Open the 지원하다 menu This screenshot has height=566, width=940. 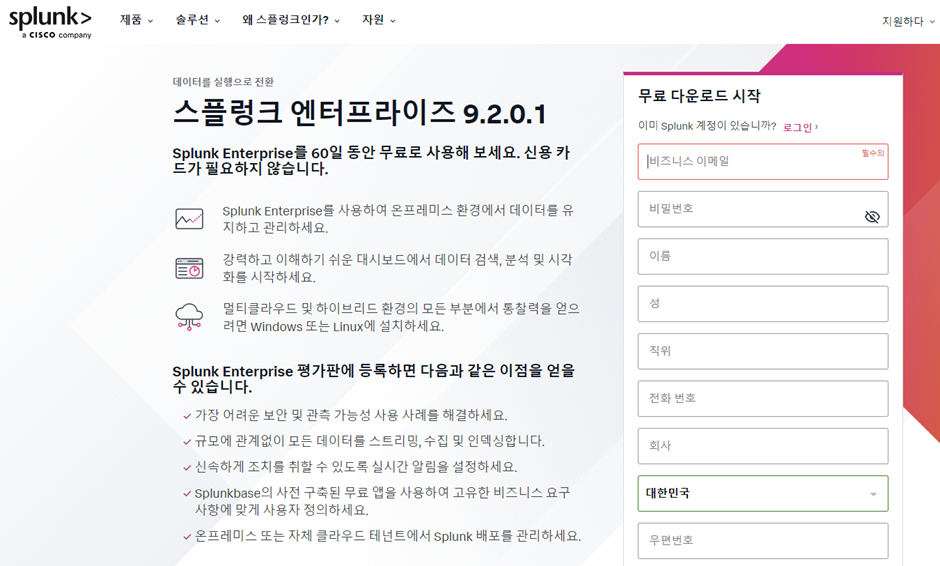coord(908,22)
